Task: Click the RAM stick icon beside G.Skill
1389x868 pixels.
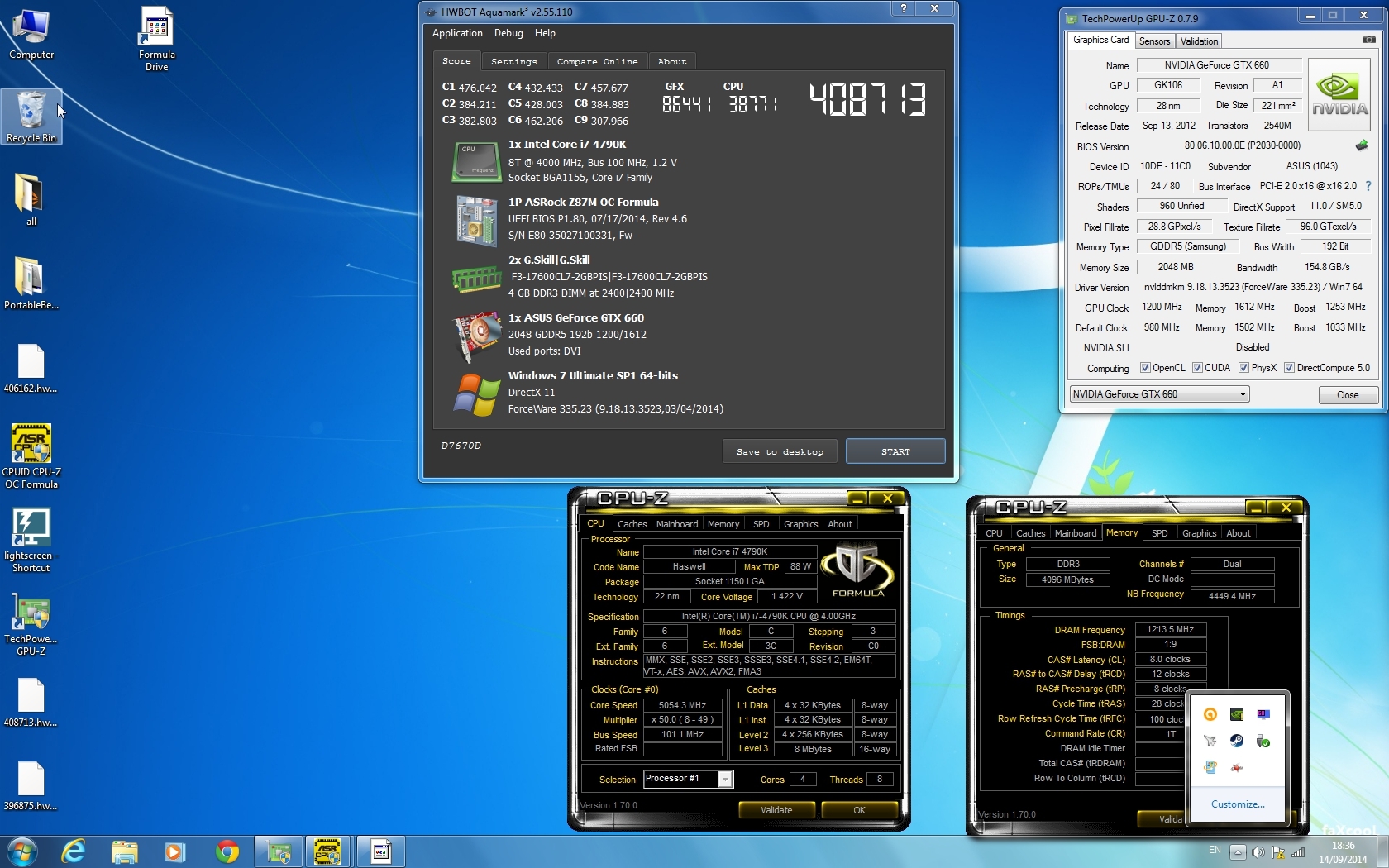Action: (x=476, y=279)
